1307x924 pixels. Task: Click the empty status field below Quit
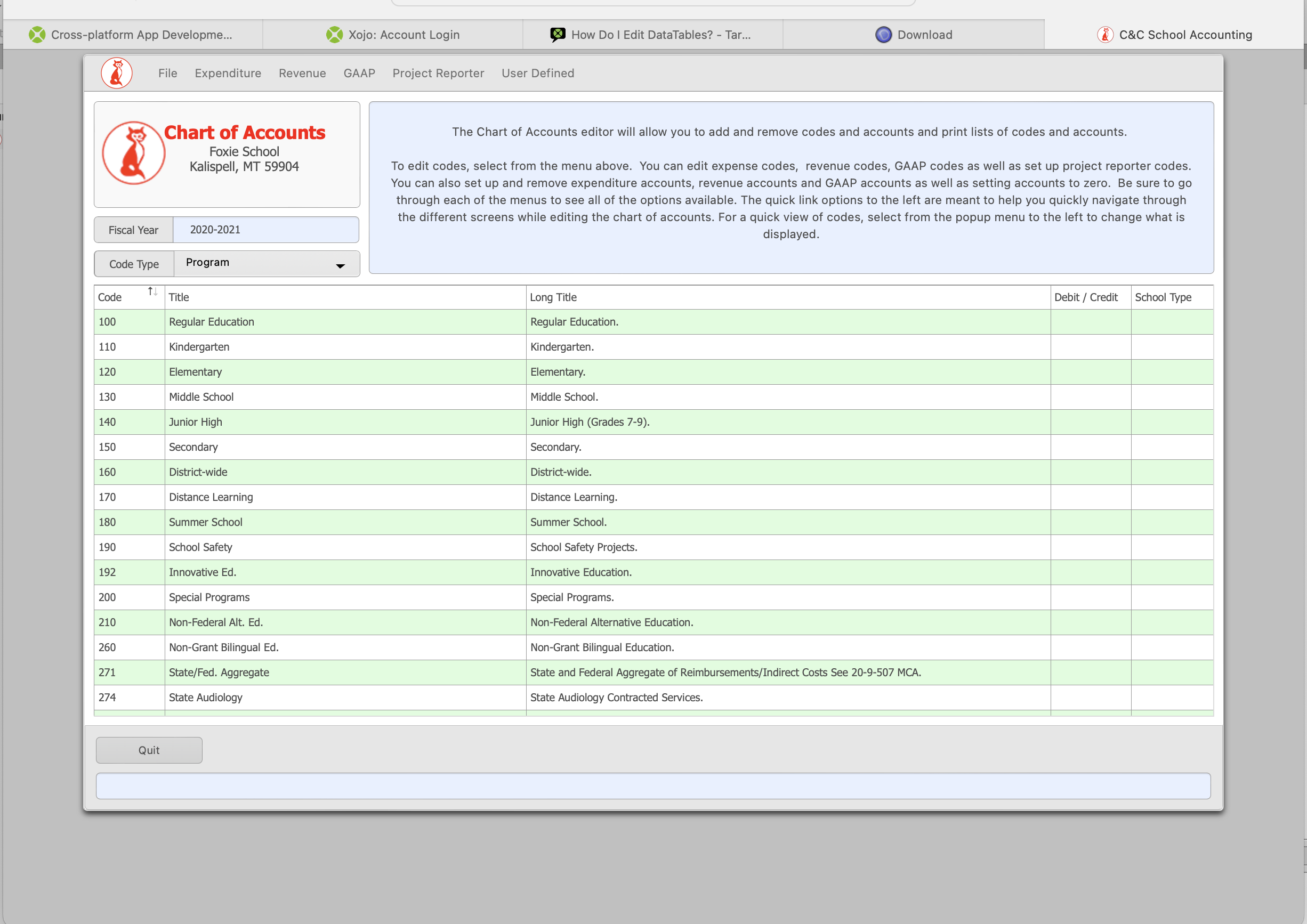click(x=653, y=786)
